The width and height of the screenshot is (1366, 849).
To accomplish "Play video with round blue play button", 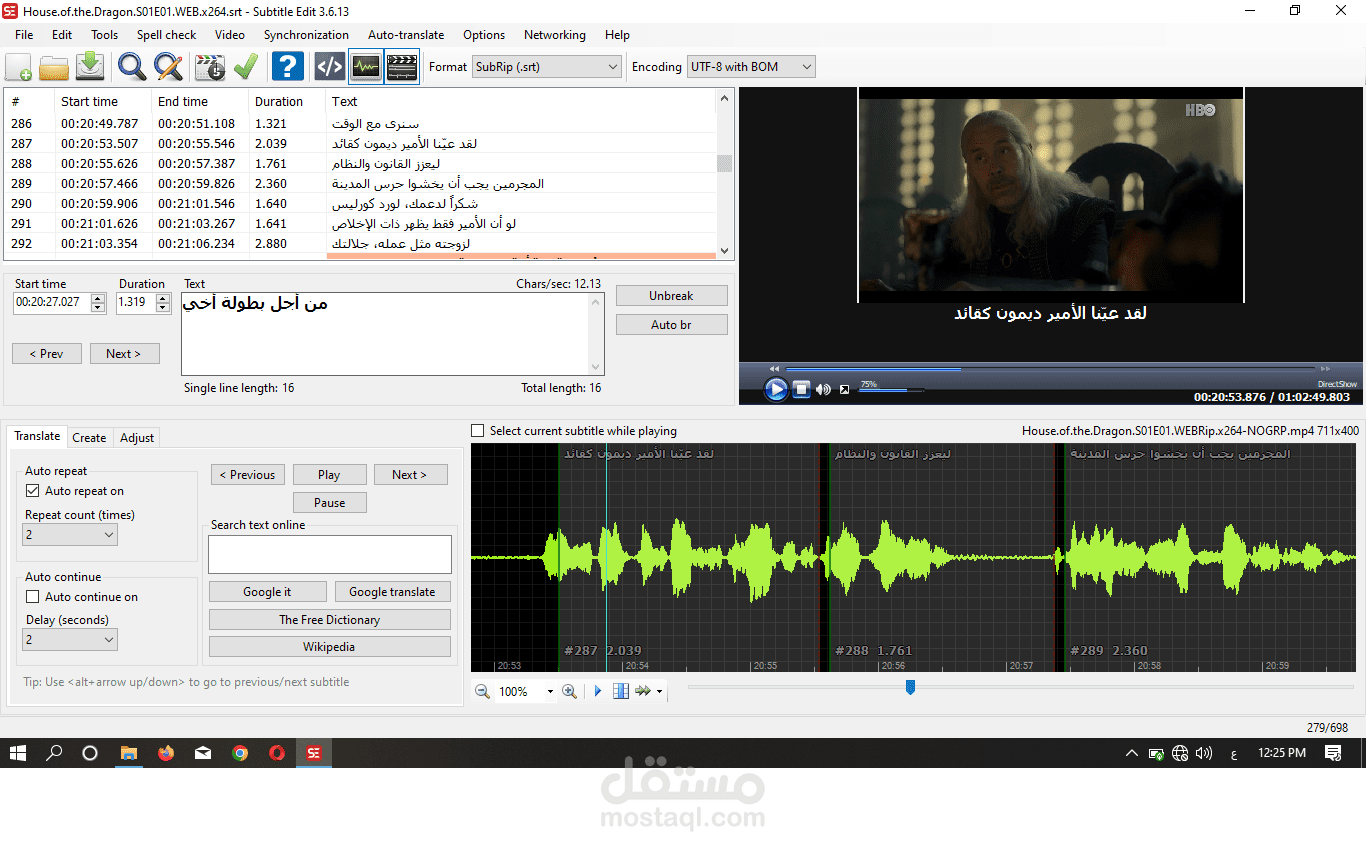I will [776, 389].
